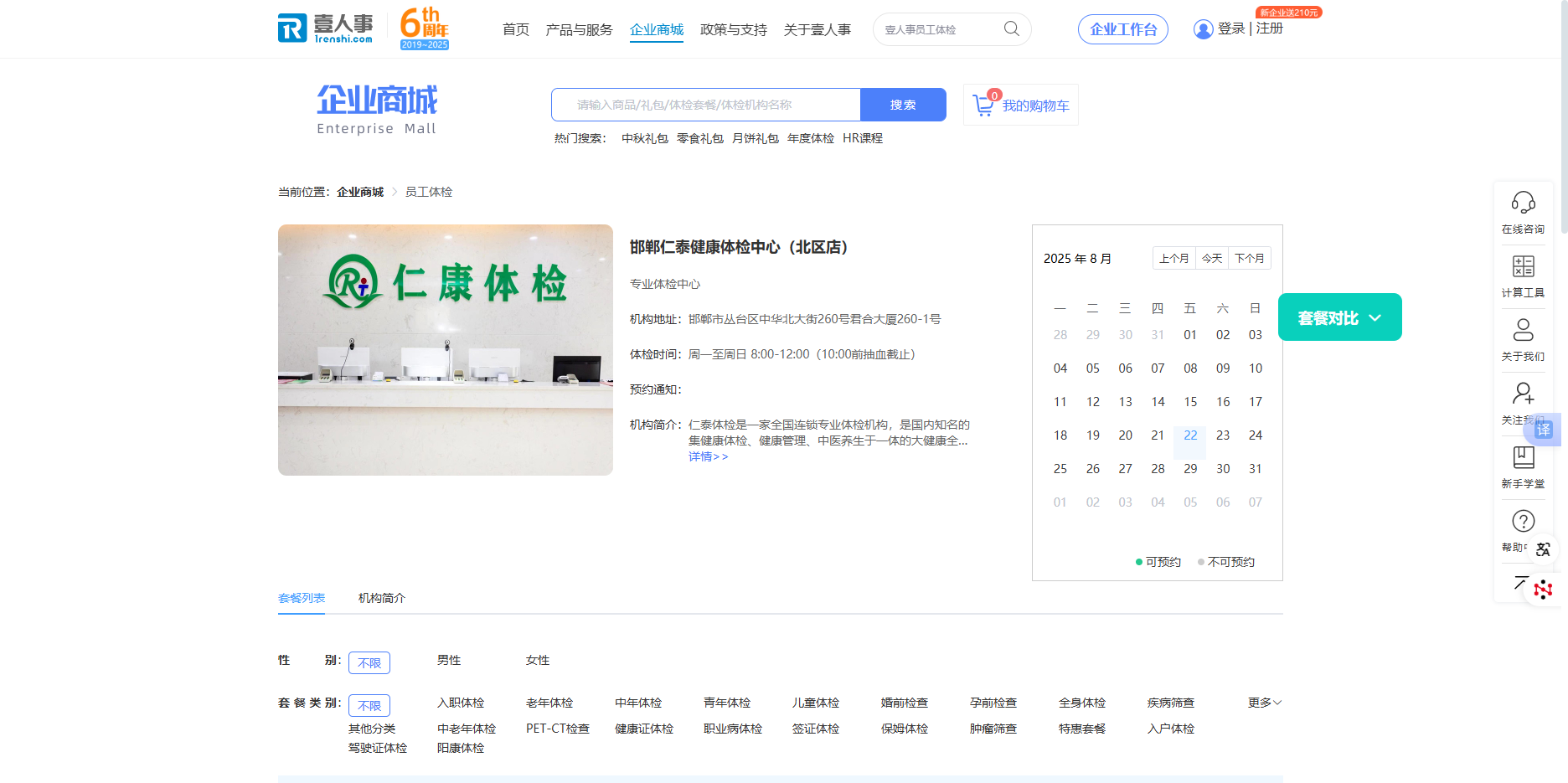
Task: Select 不限 for gender filter
Action: coord(369,662)
